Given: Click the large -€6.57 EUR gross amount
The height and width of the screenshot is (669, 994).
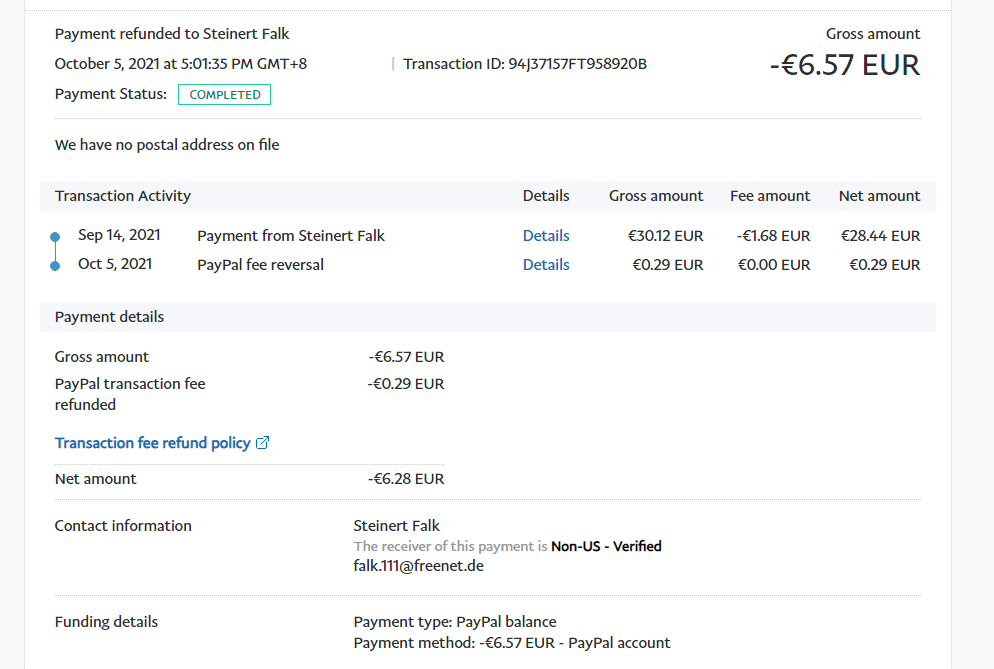Looking at the screenshot, I should (x=844, y=65).
